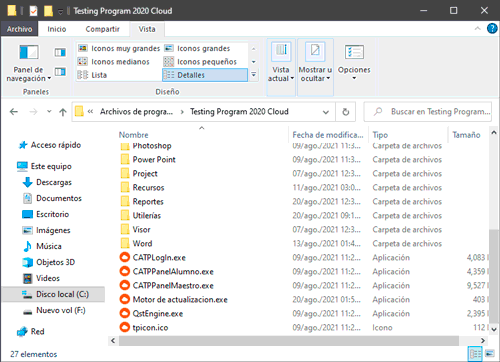Click the tpicon.ico file icon
Viewport: 500px width, 362px height.
pyautogui.click(x=125, y=328)
